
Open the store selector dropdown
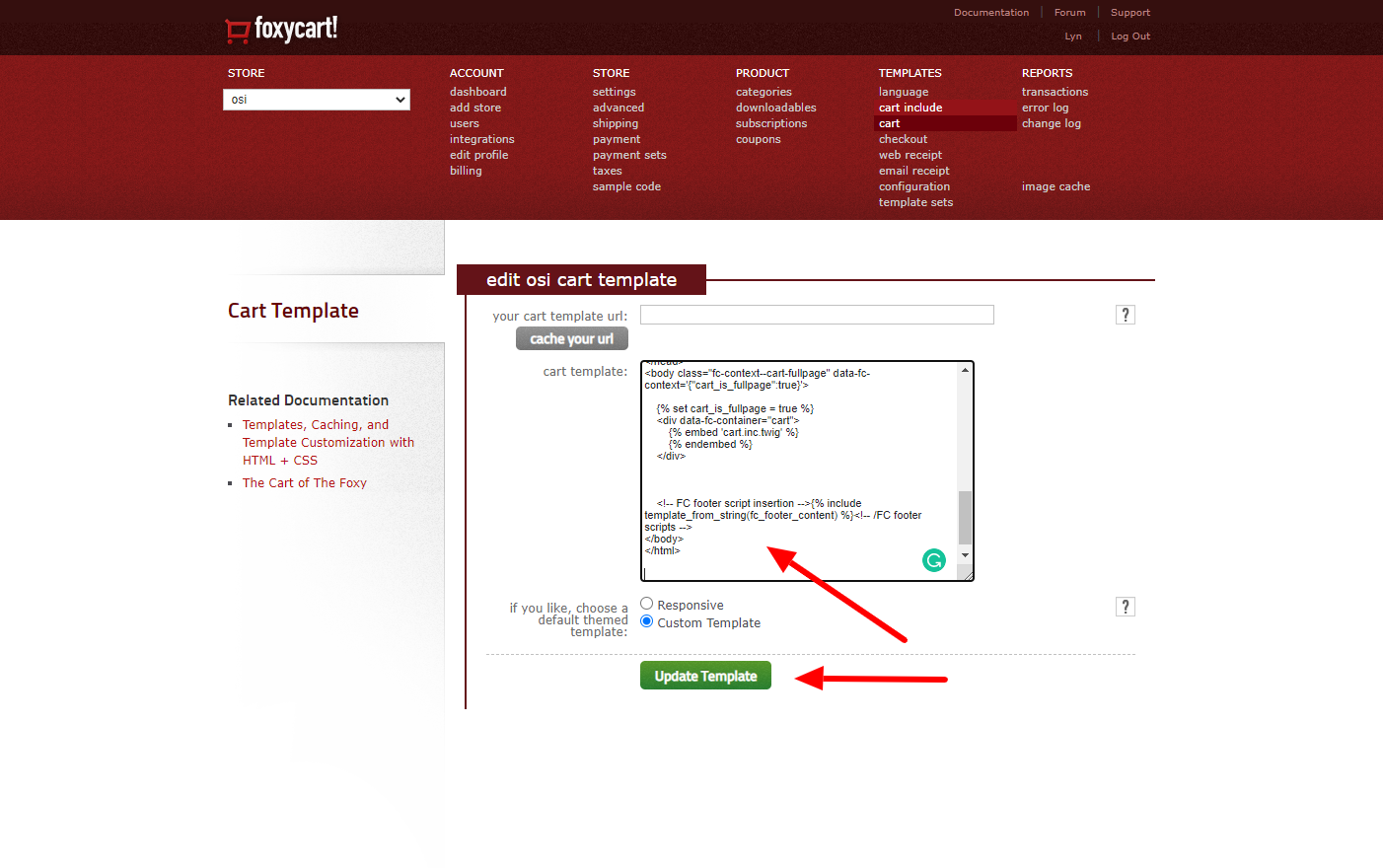click(317, 100)
